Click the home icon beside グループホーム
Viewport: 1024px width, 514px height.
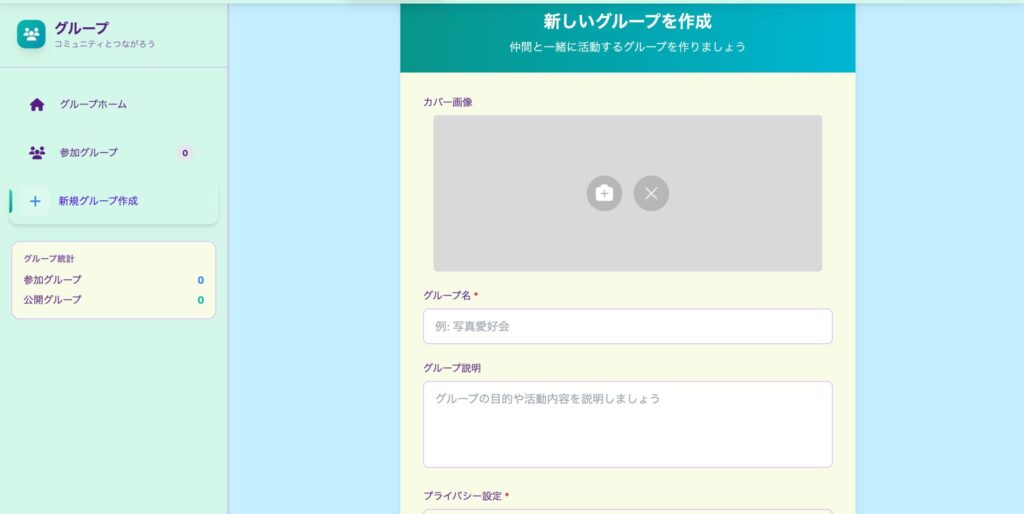tap(37, 104)
